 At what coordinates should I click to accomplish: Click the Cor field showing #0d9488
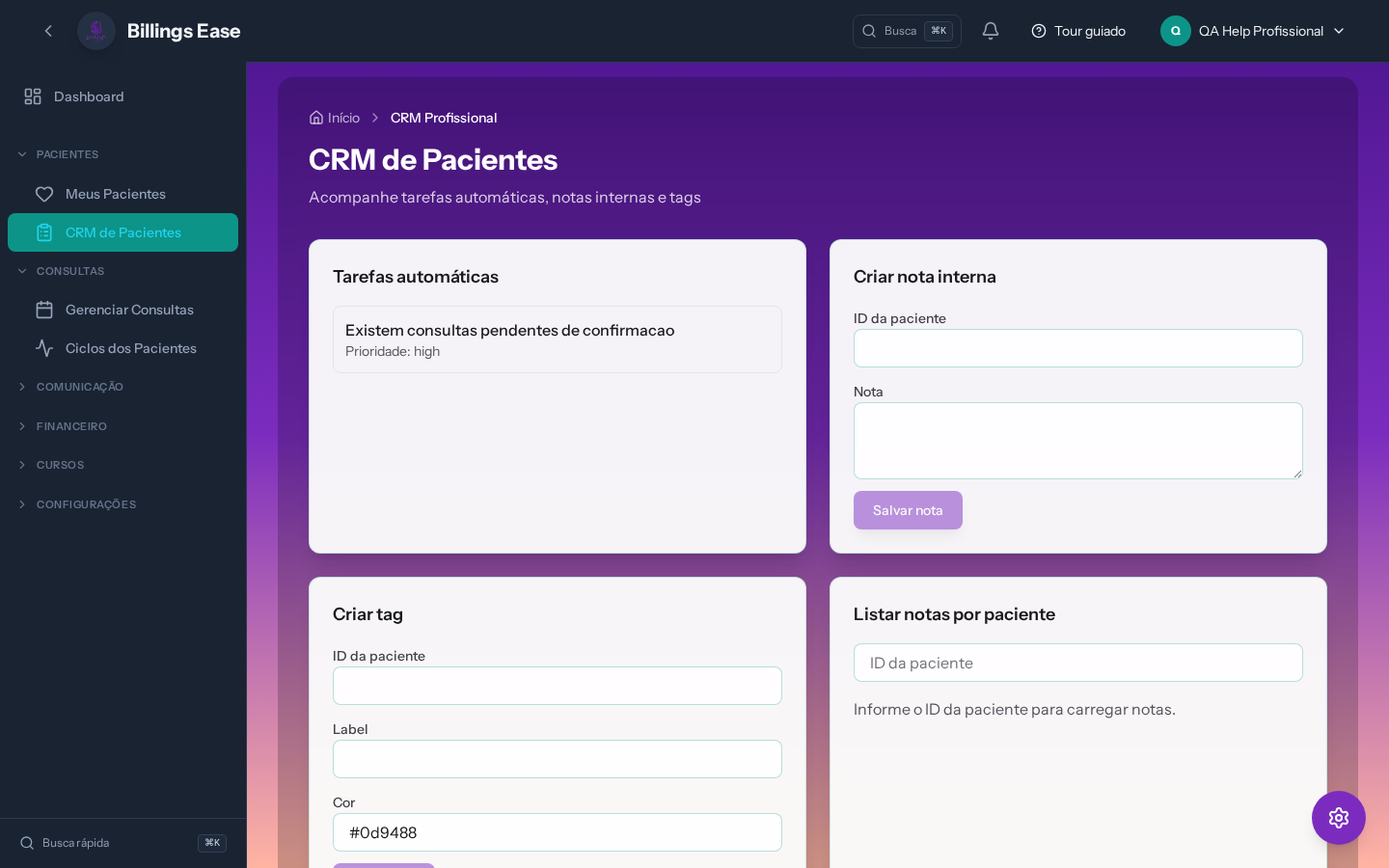tap(557, 832)
